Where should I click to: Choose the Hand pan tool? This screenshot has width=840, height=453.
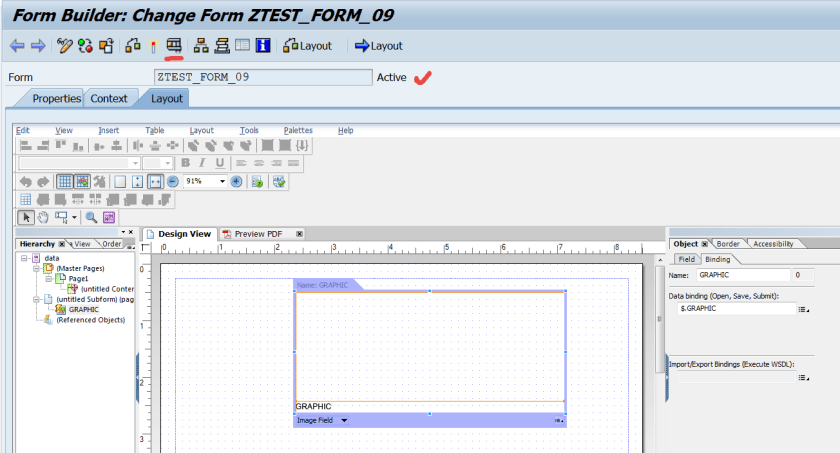point(43,217)
